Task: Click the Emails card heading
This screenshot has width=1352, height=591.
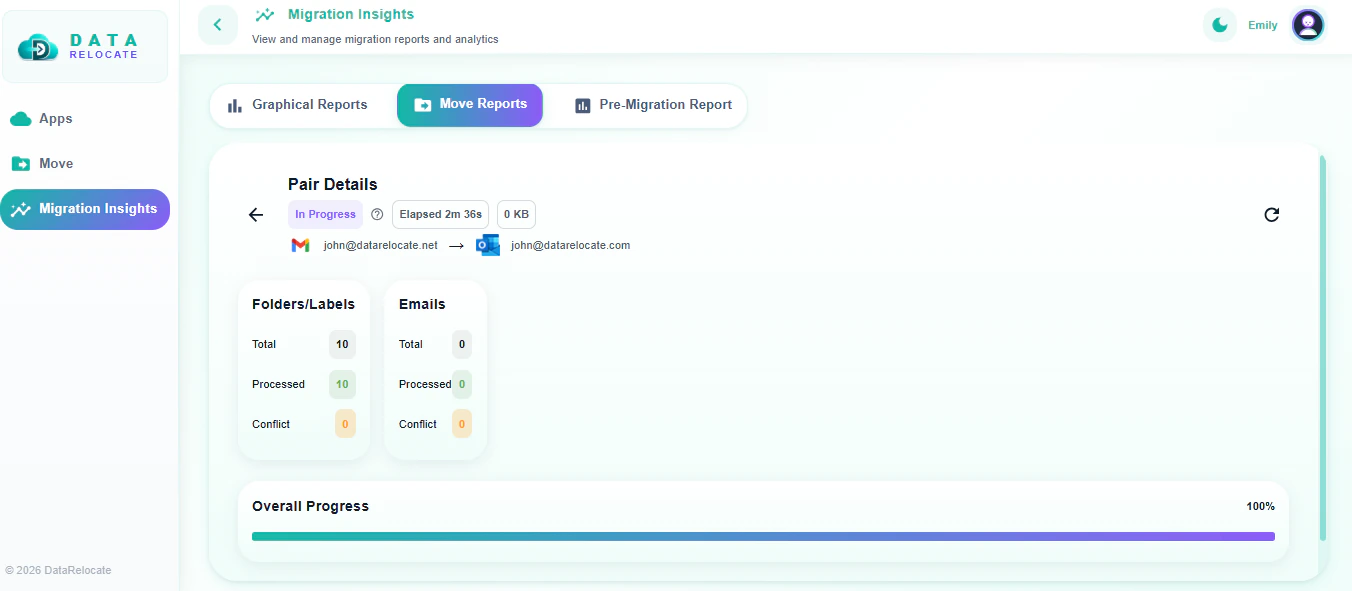Action: 422,305
